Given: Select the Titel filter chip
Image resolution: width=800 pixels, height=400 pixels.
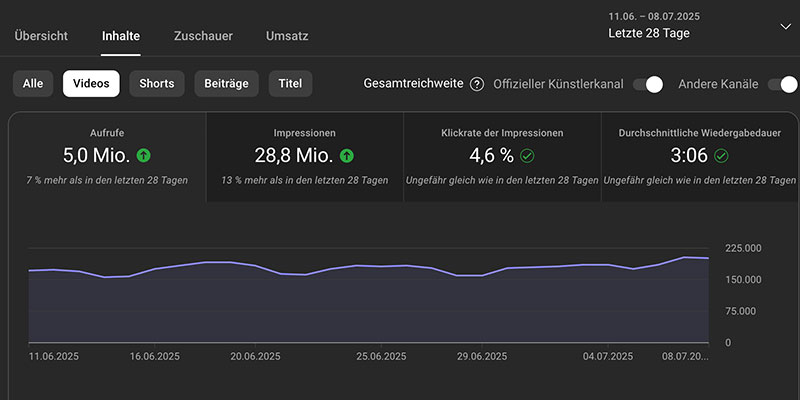Looking at the screenshot, I should (x=291, y=84).
